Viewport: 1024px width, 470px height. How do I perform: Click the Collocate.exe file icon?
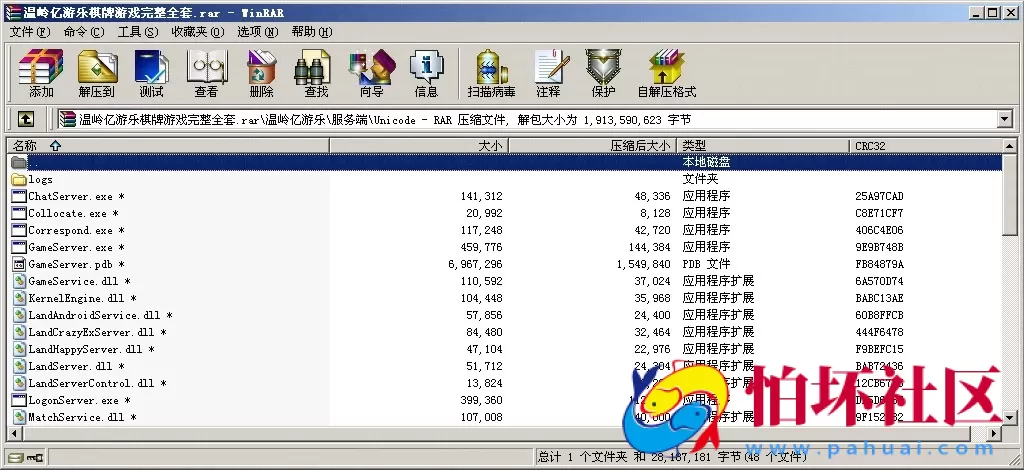[19, 213]
